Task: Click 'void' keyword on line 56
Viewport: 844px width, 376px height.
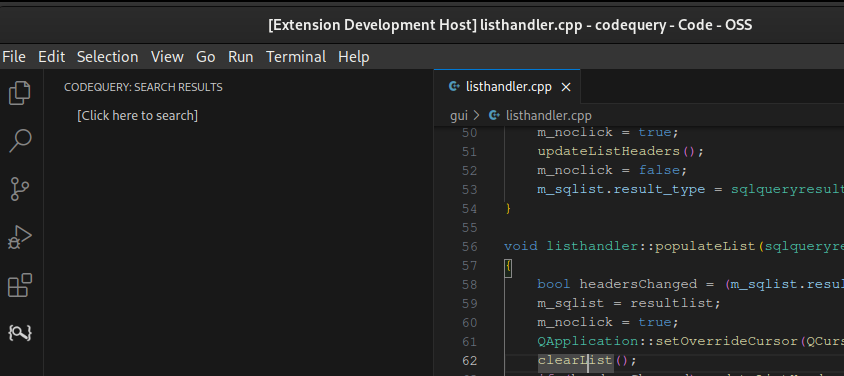Action: [x=521, y=246]
